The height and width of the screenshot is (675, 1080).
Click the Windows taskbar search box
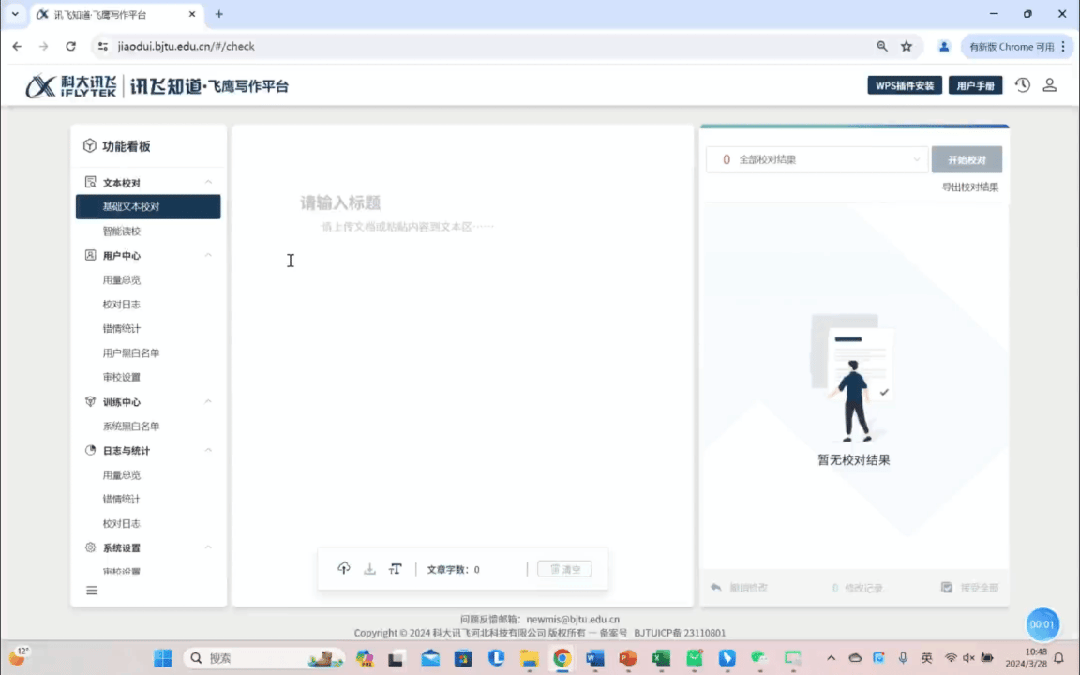coord(264,658)
